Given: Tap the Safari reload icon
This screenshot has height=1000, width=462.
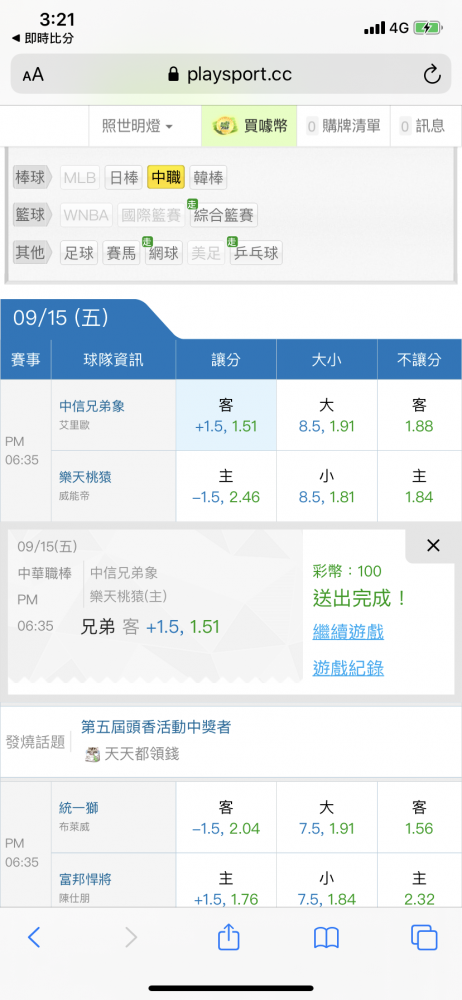Looking at the screenshot, I should [x=432, y=75].
